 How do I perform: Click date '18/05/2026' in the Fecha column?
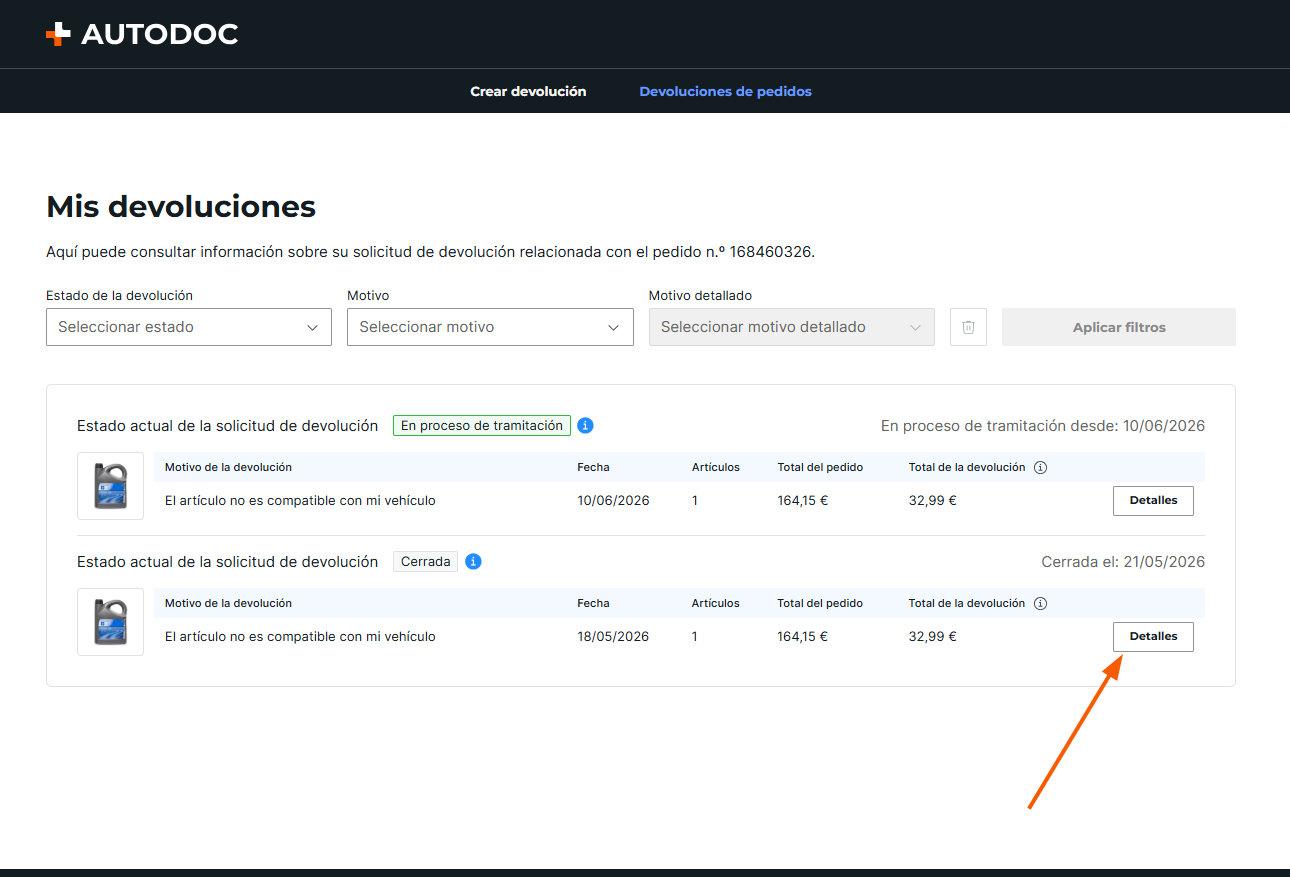pyautogui.click(x=613, y=637)
